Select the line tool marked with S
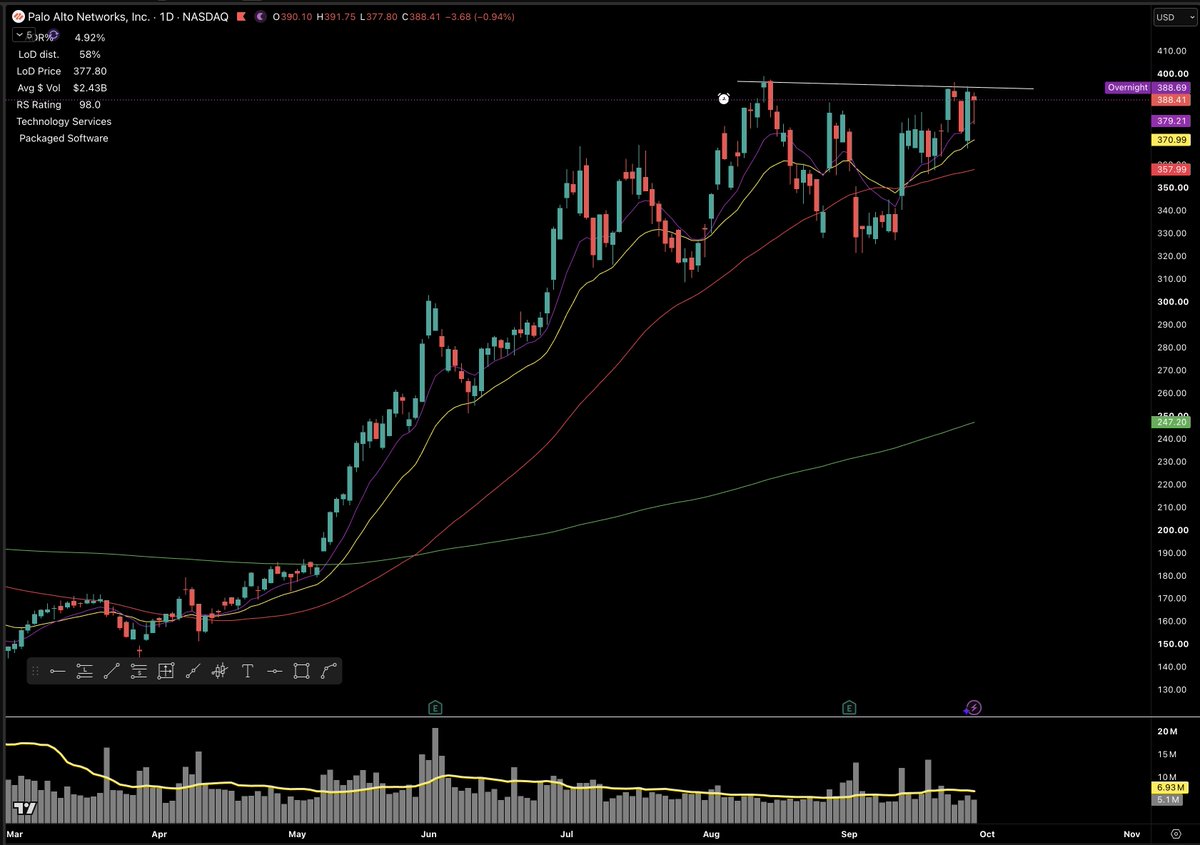Image resolution: width=1200 pixels, height=845 pixels. (139, 671)
